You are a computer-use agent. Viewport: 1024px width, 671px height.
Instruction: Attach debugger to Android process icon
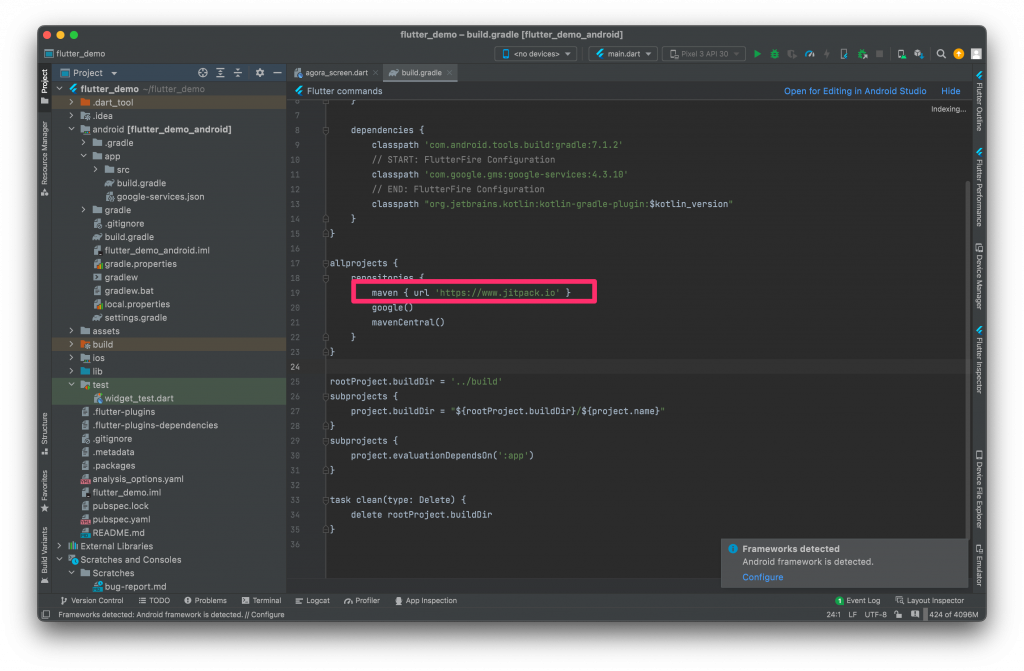click(x=862, y=54)
